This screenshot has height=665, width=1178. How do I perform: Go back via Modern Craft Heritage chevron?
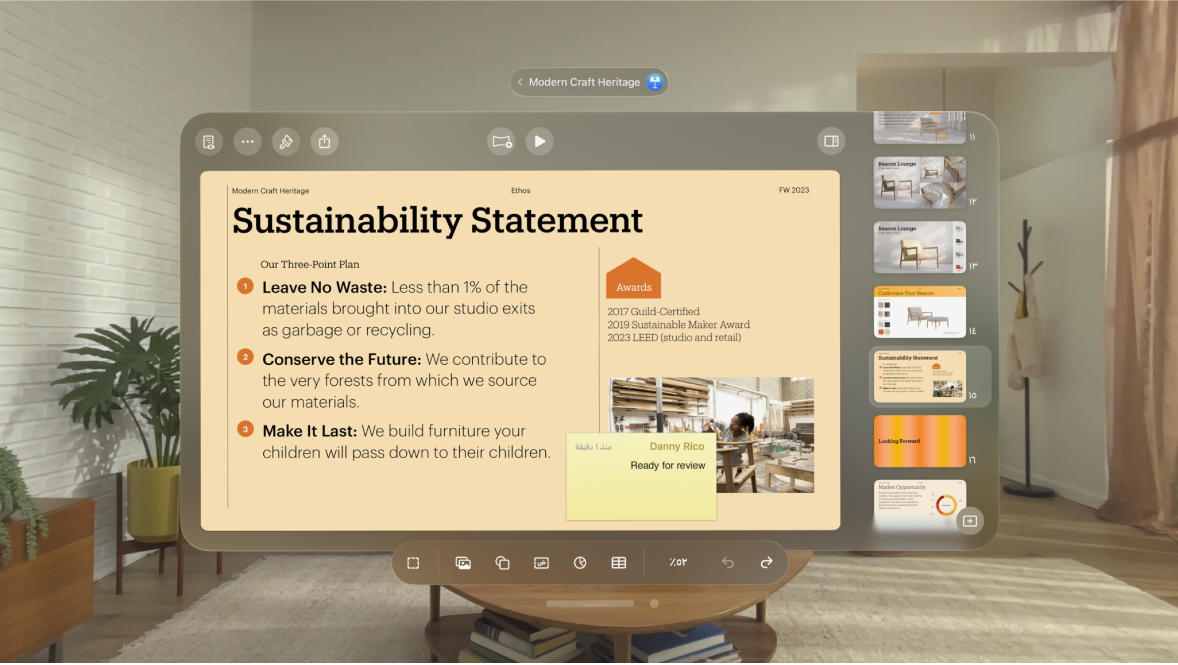click(x=521, y=82)
